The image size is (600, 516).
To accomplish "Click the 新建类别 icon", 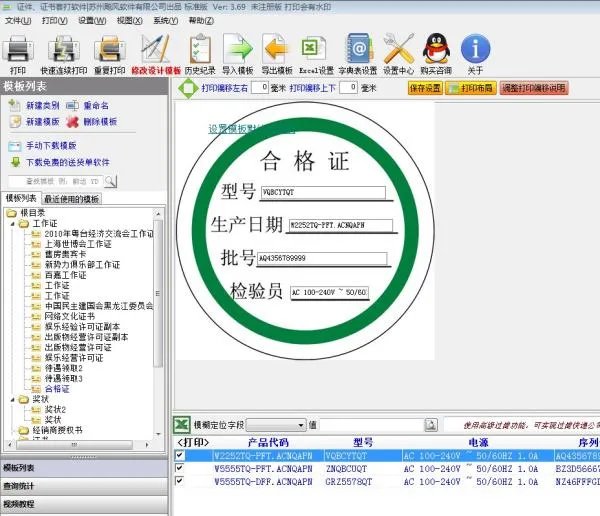I will (14, 105).
